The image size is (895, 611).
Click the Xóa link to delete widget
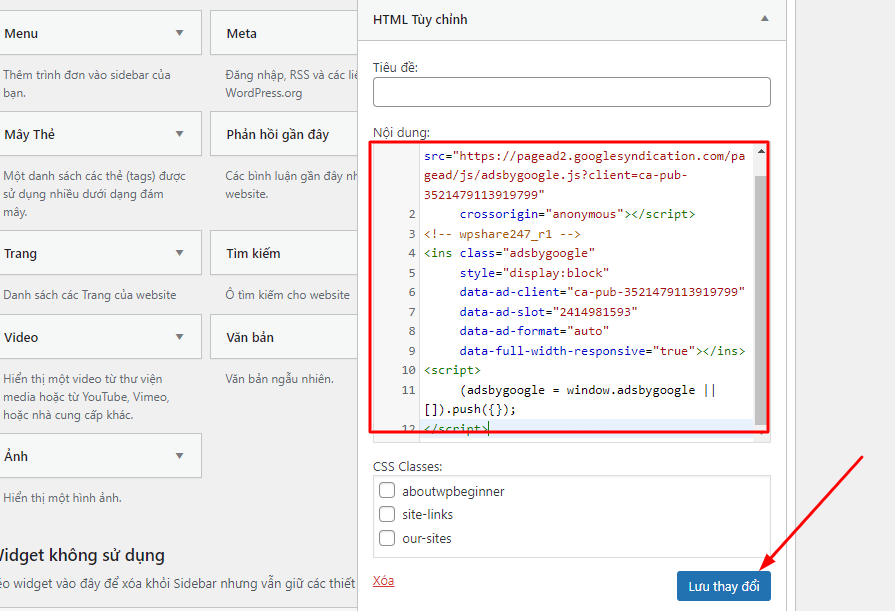(383, 580)
